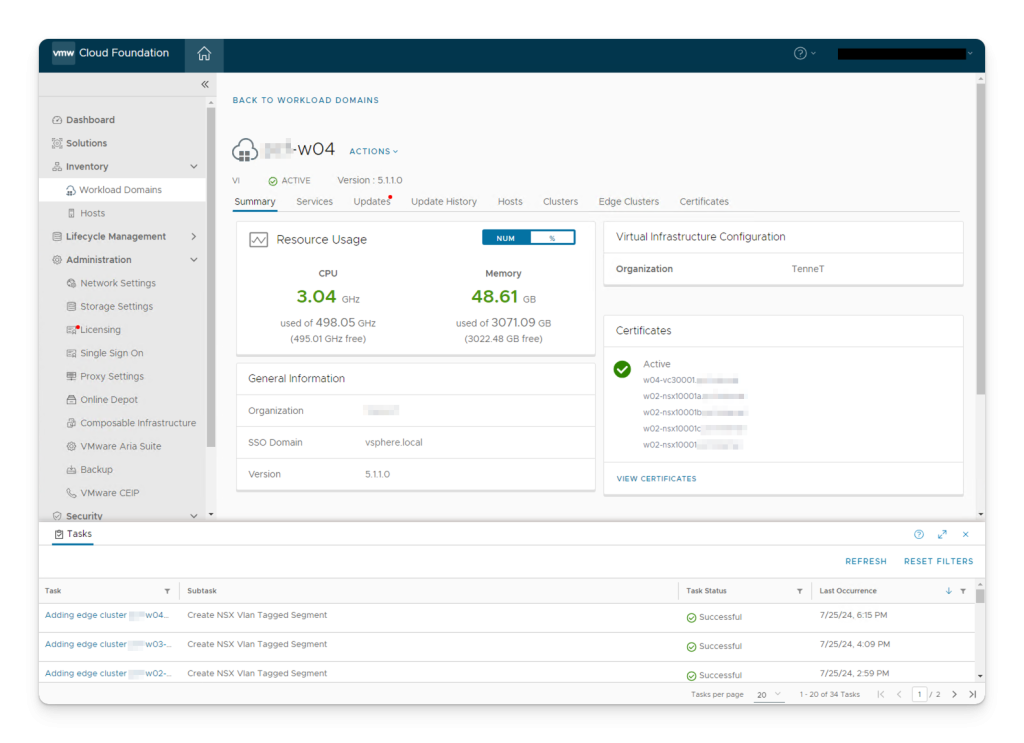Image resolution: width=1024 pixels, height=743 pixels.
Task: Switch Resource Usage to NUM view
Action: (x=506, y=238)
